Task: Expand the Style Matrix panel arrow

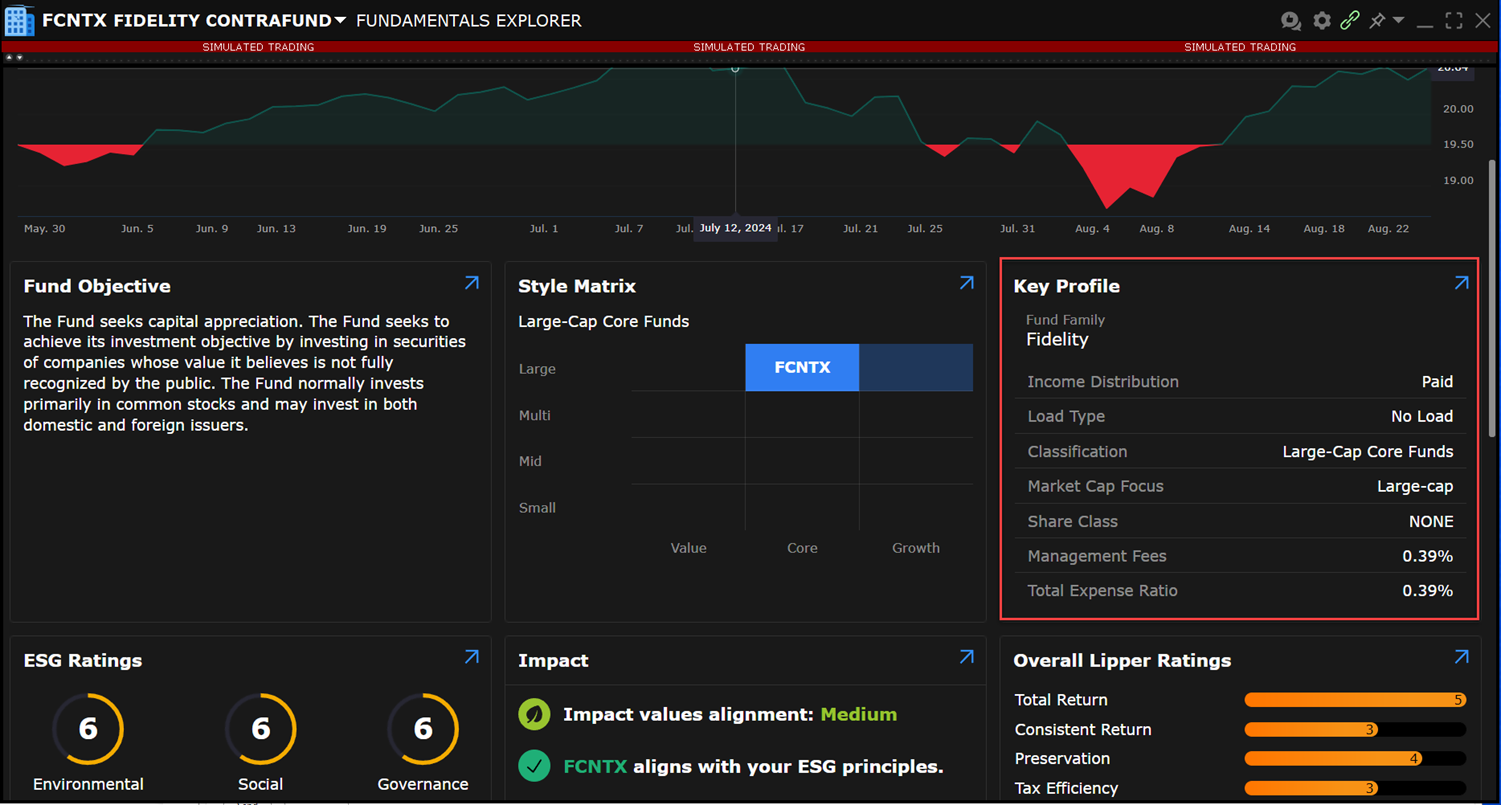Action: point(967,283)
